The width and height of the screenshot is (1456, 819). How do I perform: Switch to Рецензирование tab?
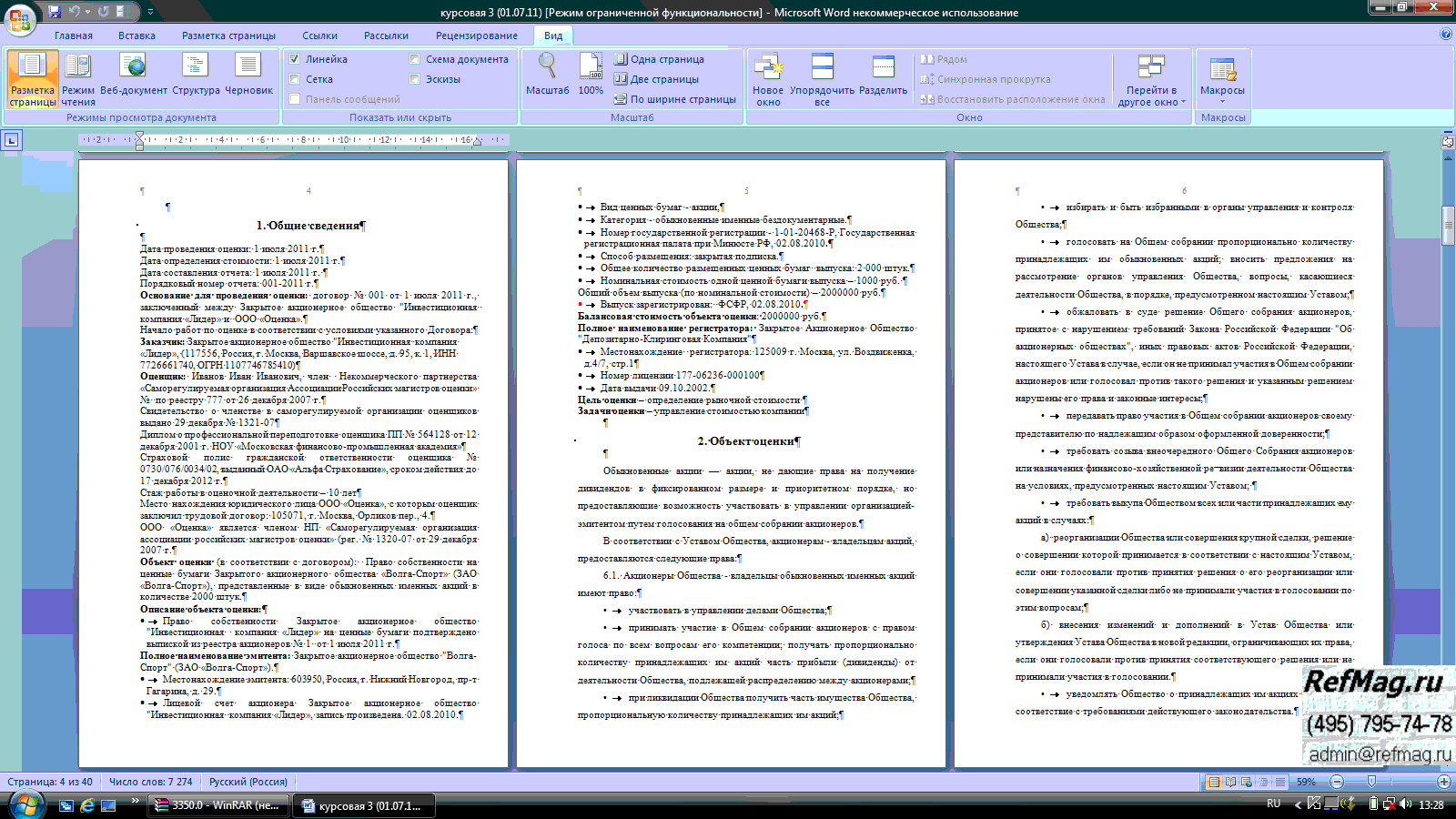(476, 35)
